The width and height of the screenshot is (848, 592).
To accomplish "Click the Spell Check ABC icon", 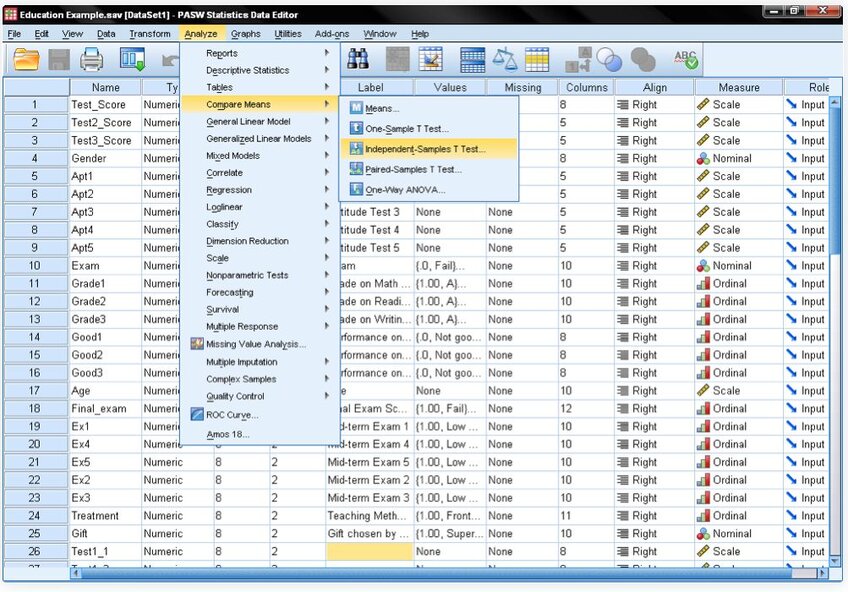I will (x=686, y=60).
